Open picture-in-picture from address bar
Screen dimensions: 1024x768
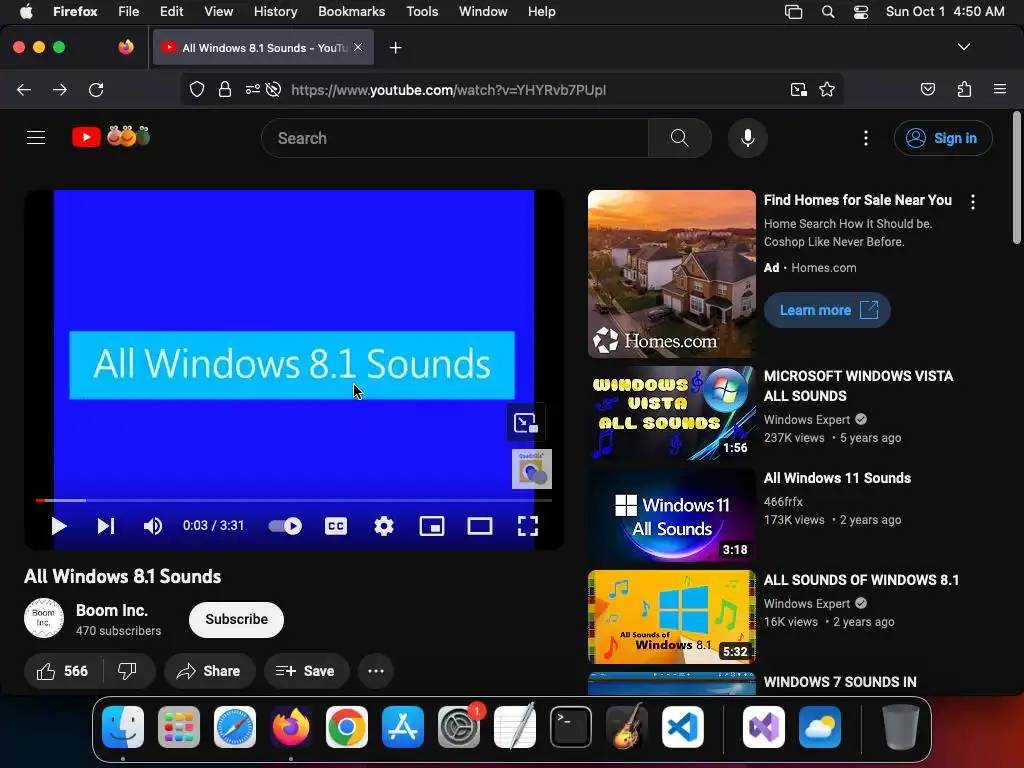coord(798,89)
